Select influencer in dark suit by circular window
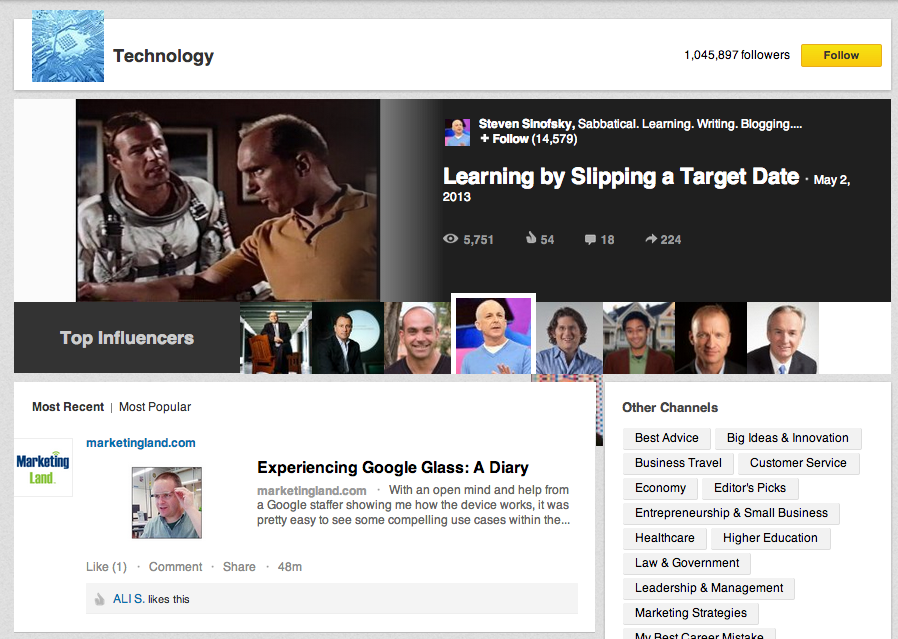Screen dimensions: 898x639 [x=348, y=338]
